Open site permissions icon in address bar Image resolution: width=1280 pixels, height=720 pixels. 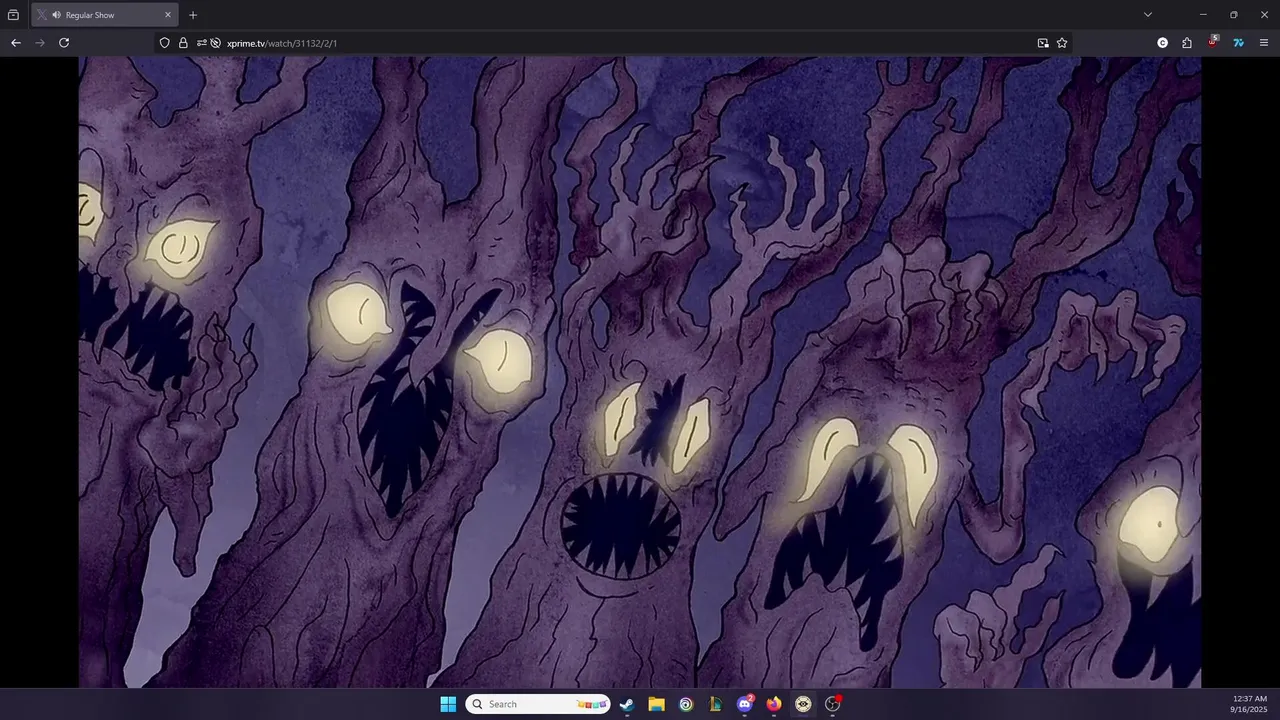tap(201, 43)
